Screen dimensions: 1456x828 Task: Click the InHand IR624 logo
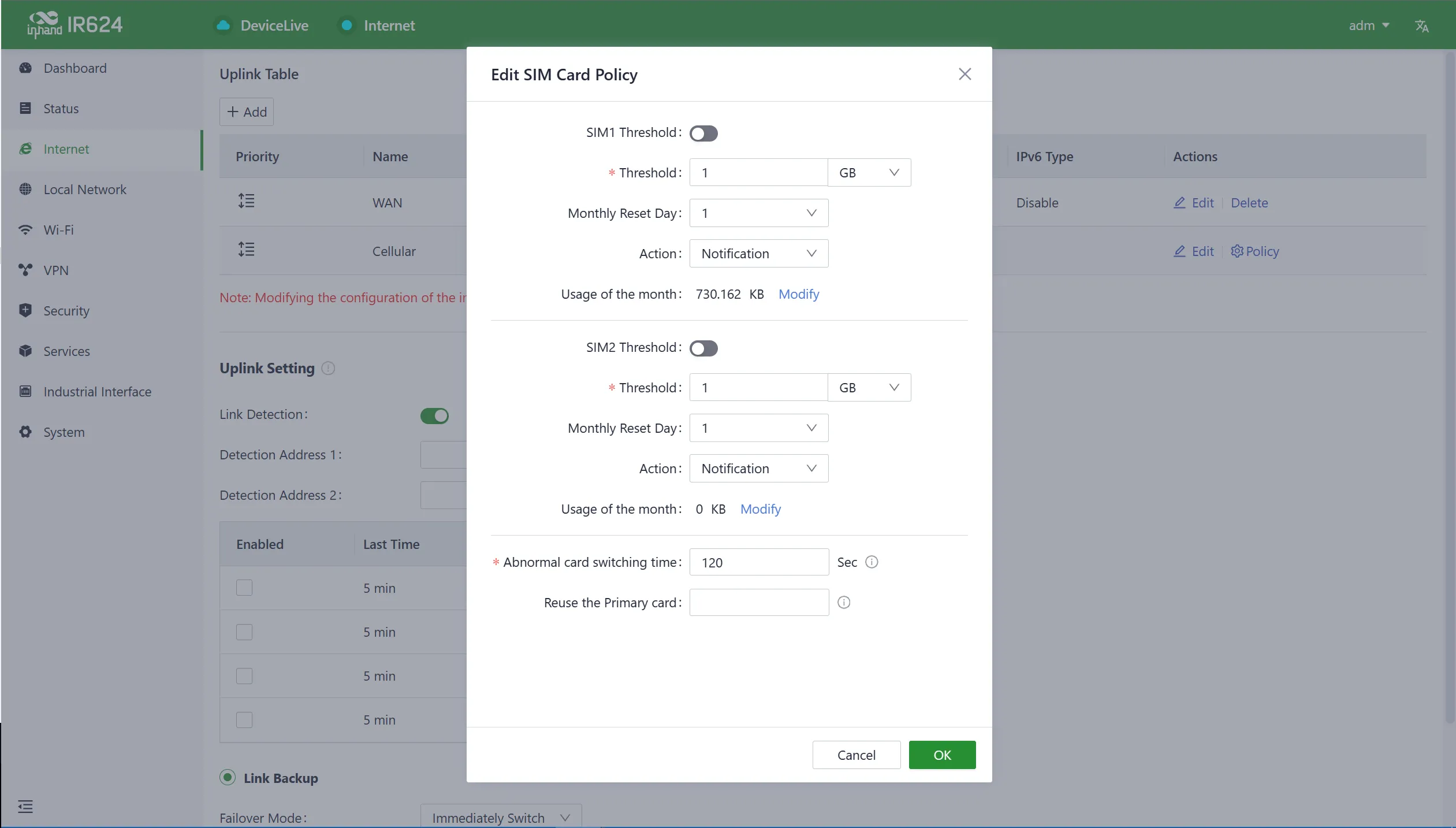tap(75, 25)
